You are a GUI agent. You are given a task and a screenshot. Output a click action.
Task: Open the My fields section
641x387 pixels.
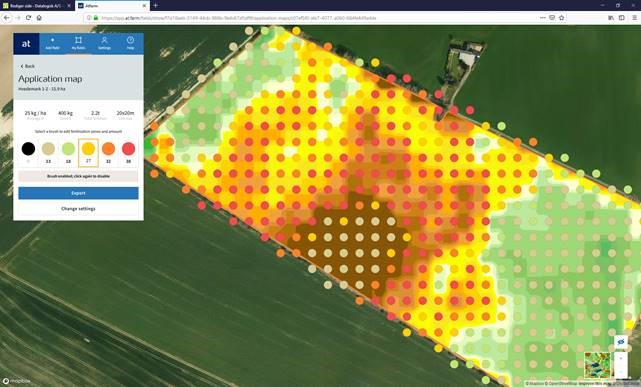click(78, 43)
